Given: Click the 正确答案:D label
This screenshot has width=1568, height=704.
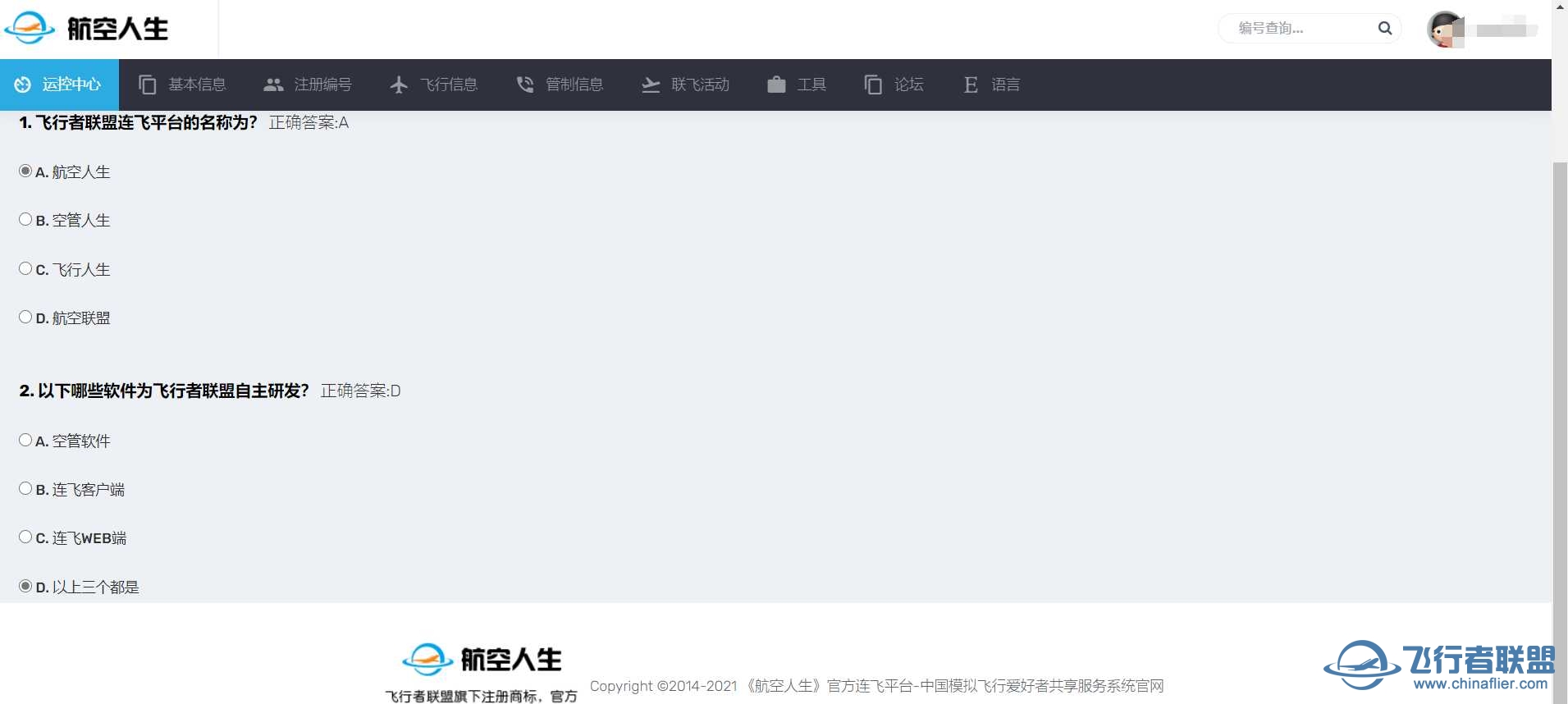Looking at the screenshot, I should pyautogui.click(x=360, y=391).
